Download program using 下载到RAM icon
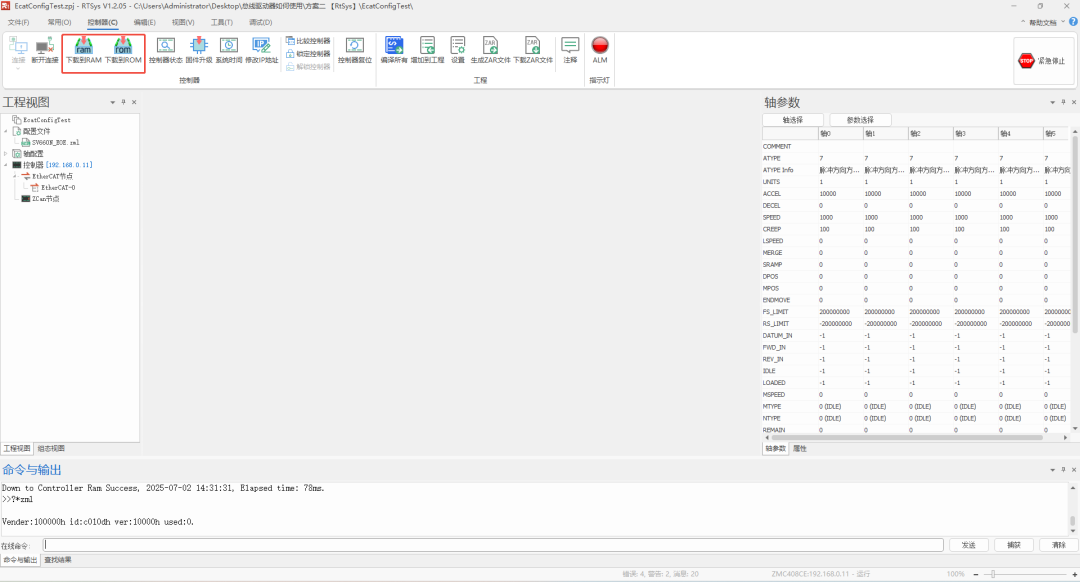Image resolution: width=1080 pixels, height=582 pixels. (83, 51)
